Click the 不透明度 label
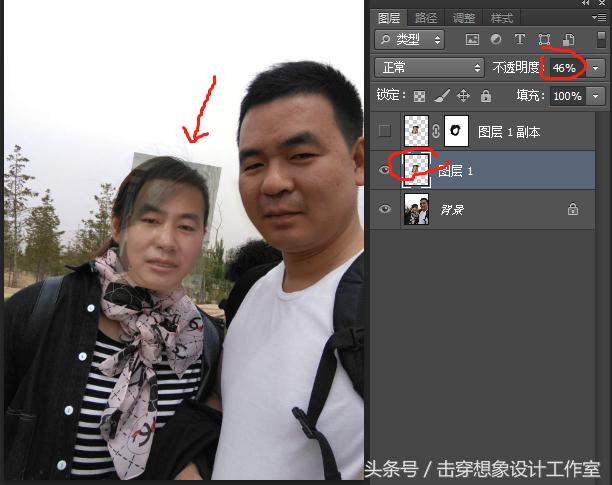This screenshot has height=485, width=612. (516, 68)
